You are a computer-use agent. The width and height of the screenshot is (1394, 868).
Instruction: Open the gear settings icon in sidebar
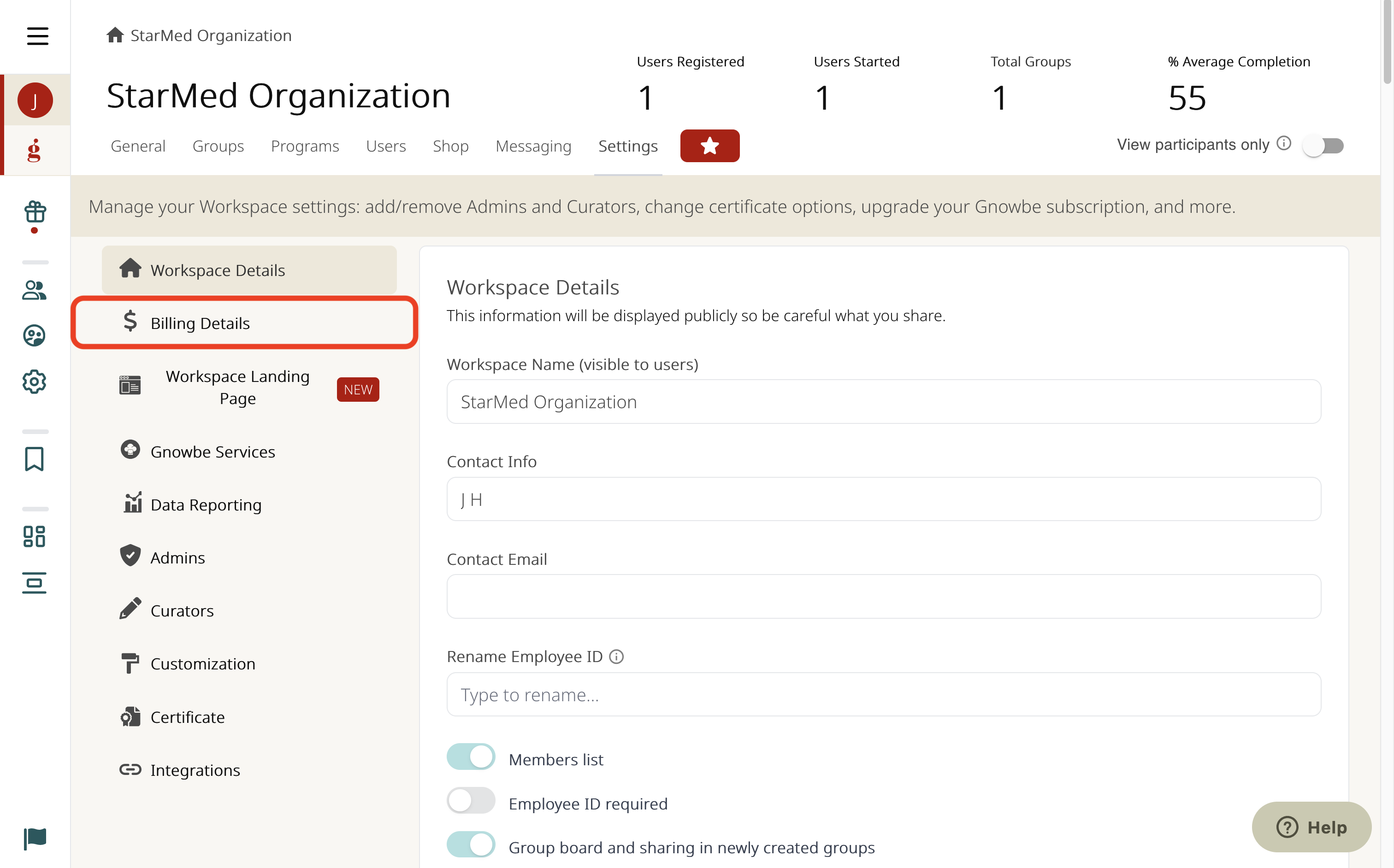35,382
